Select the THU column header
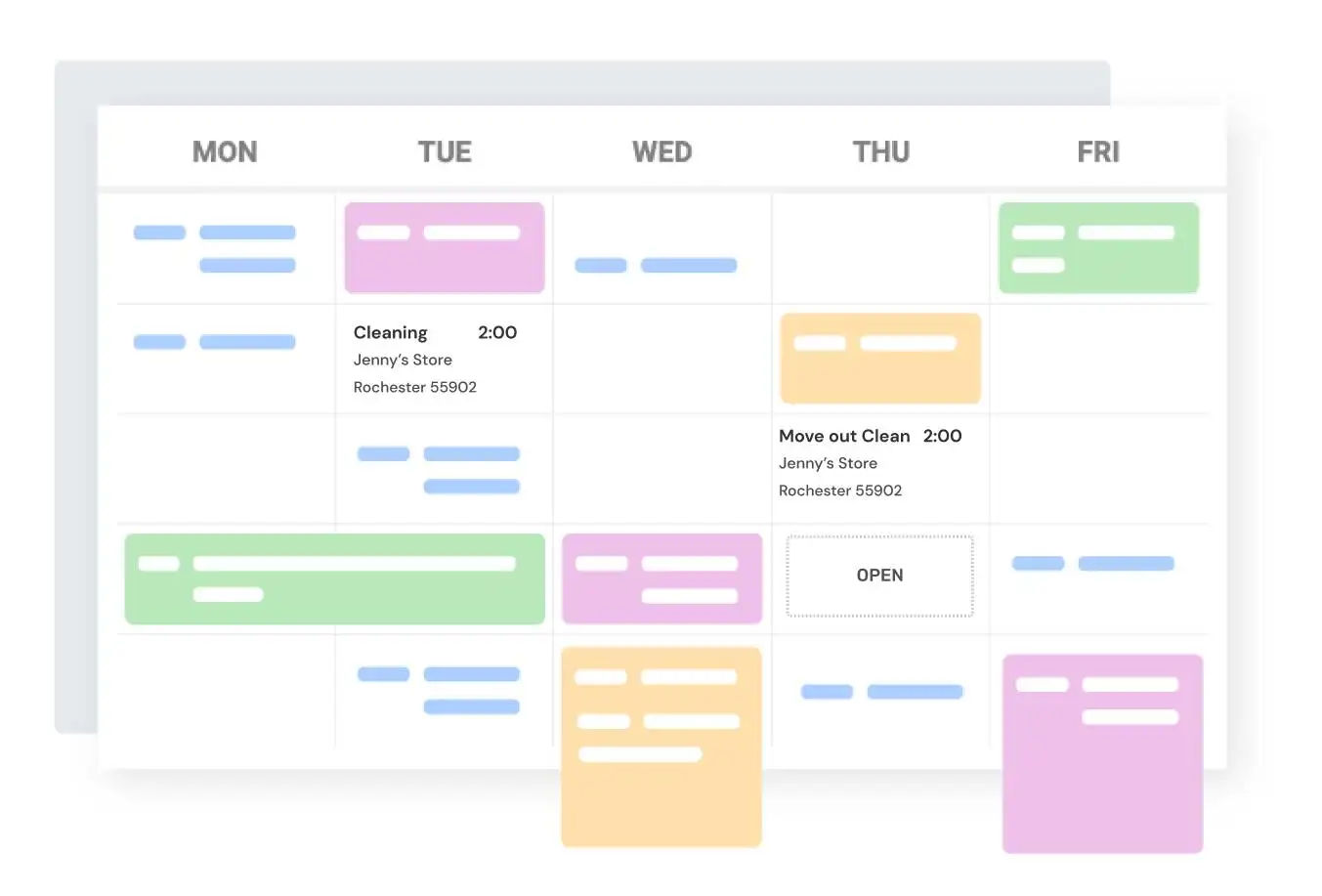Image resolution: width=1322 pixels, height=896 pixels. pos(880,151)
